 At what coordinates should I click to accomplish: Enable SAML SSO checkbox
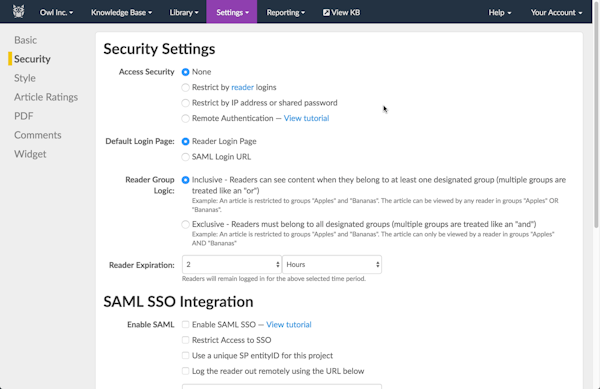186,324
